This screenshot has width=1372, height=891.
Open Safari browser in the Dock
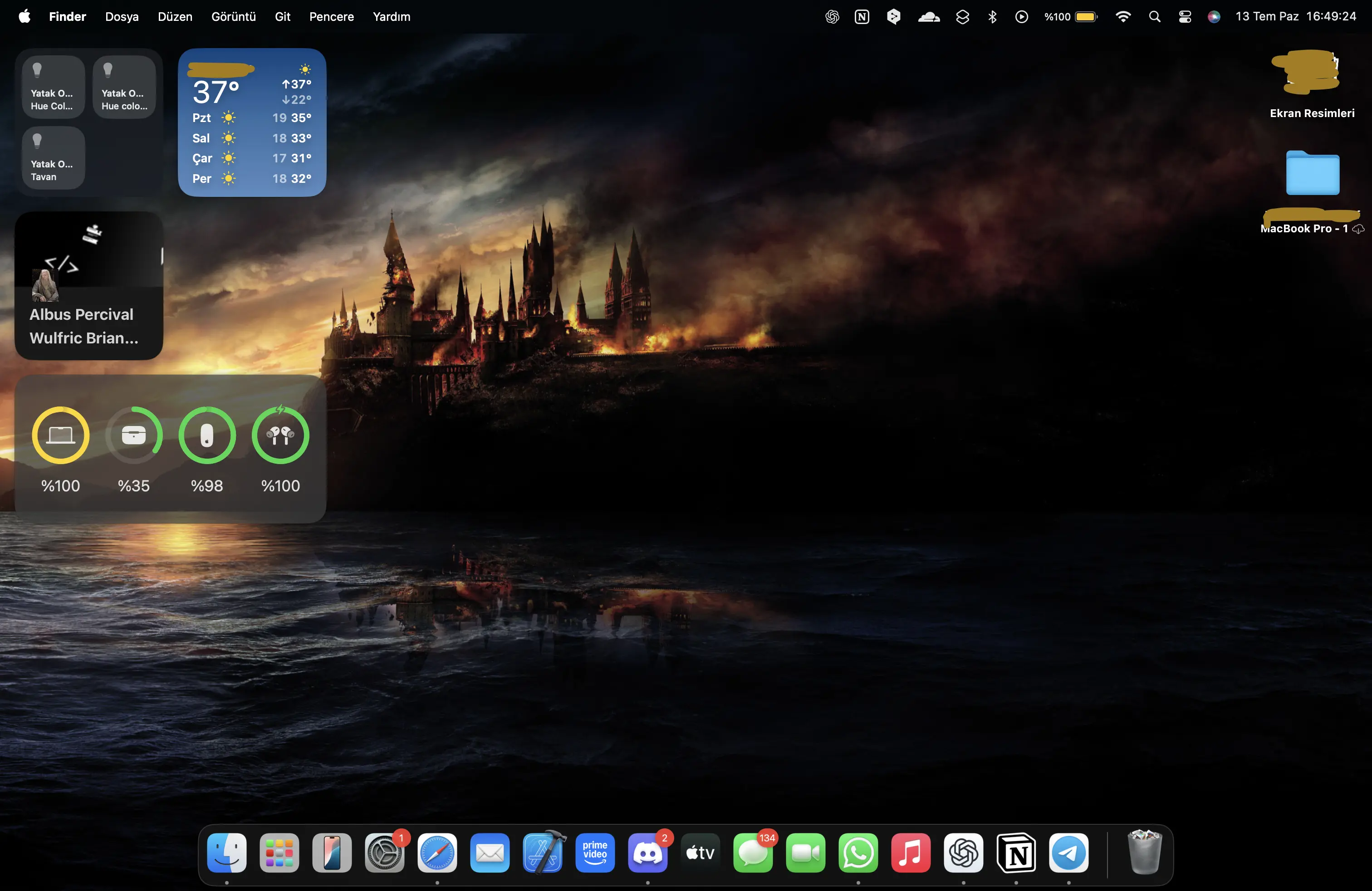tap(437, 852)
